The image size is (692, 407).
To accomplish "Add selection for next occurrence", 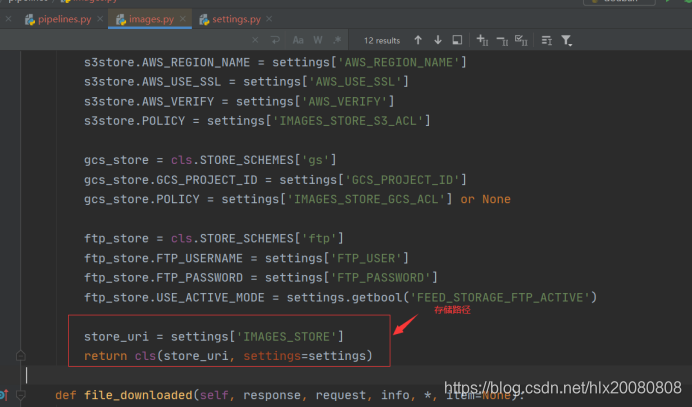I will tap(482, 40).
